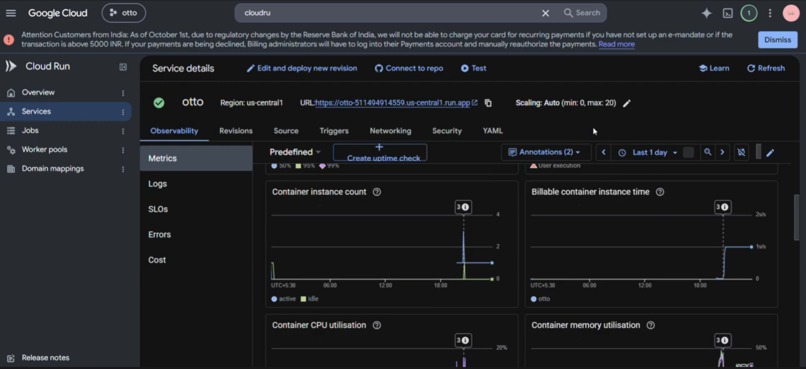Click Connect to repo
This screenshot has height=369, width=806.
click(409, 68)
